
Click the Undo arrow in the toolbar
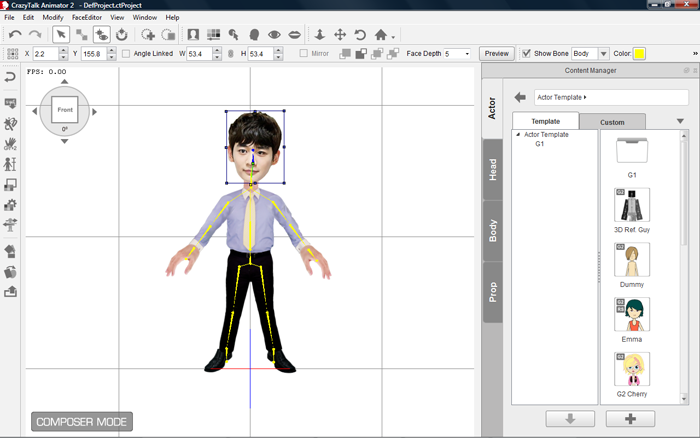tap(14, 34)
